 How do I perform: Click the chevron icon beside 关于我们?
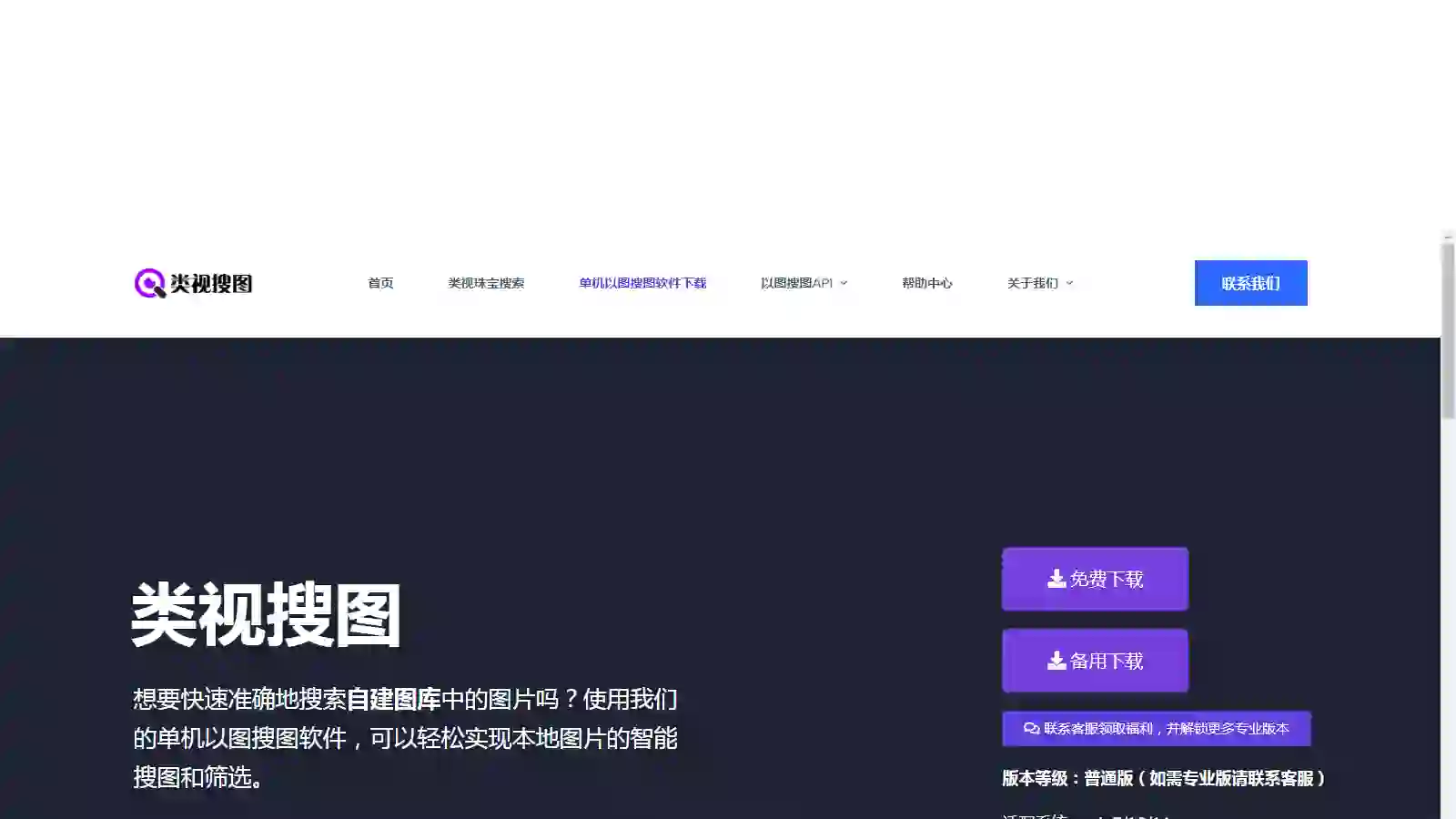tap(1070, 283)
